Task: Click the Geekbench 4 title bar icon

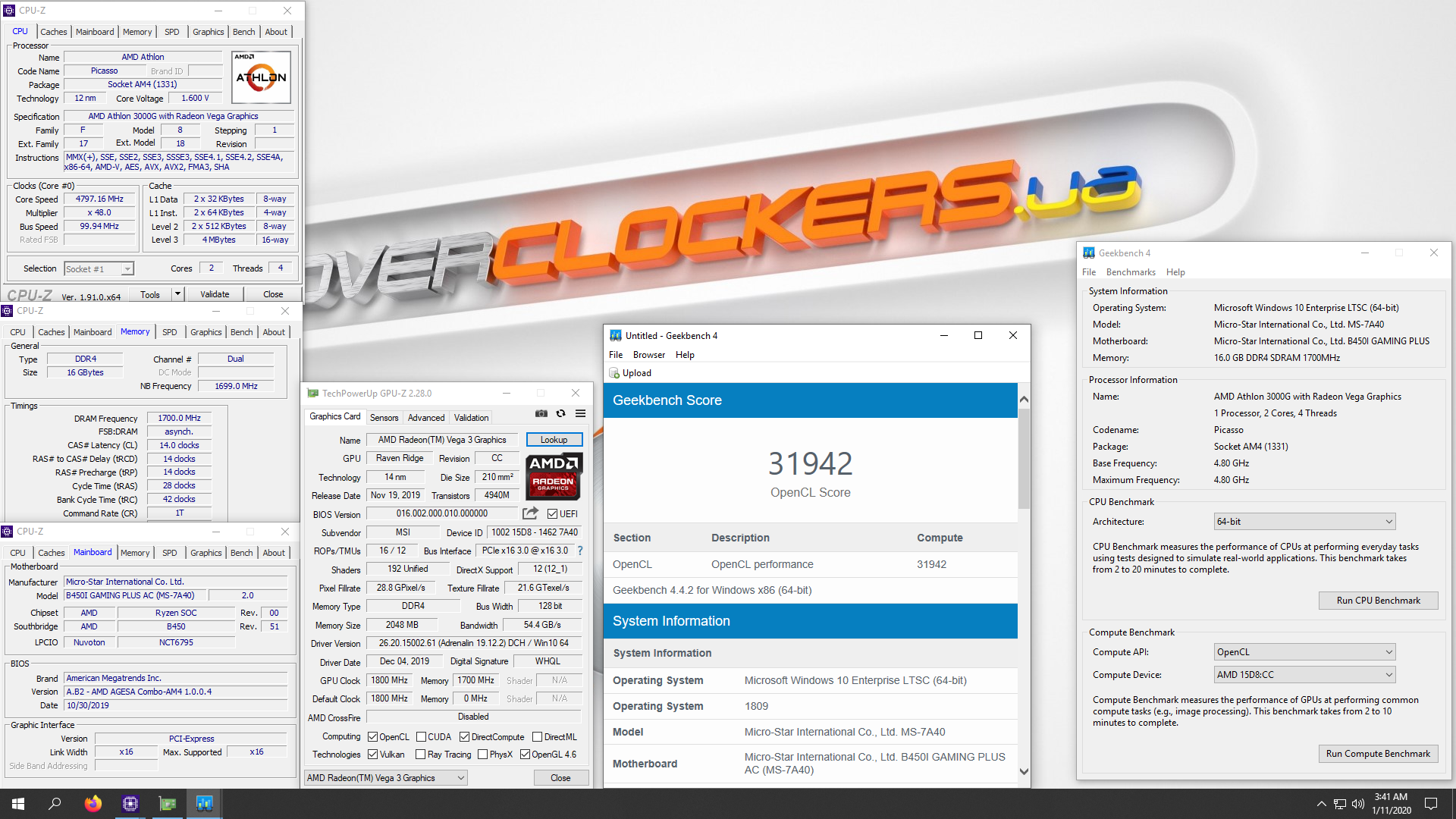Action: click(1089, 253)
